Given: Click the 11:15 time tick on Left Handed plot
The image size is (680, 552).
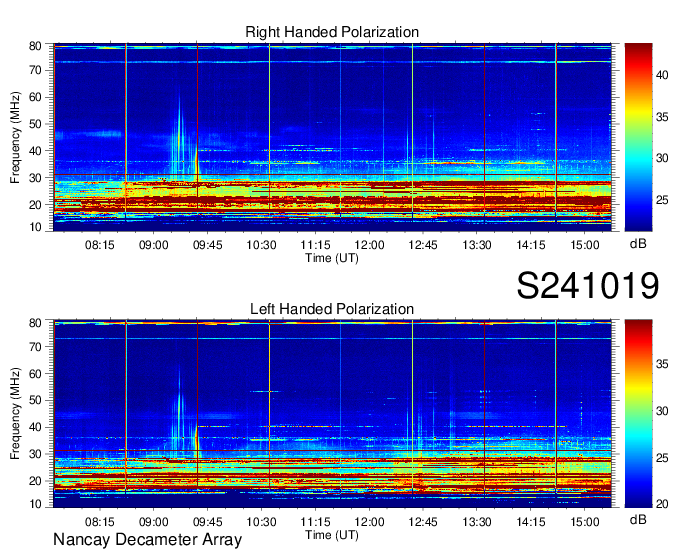Looking at the screenshot, I should [x=315, y=522].
